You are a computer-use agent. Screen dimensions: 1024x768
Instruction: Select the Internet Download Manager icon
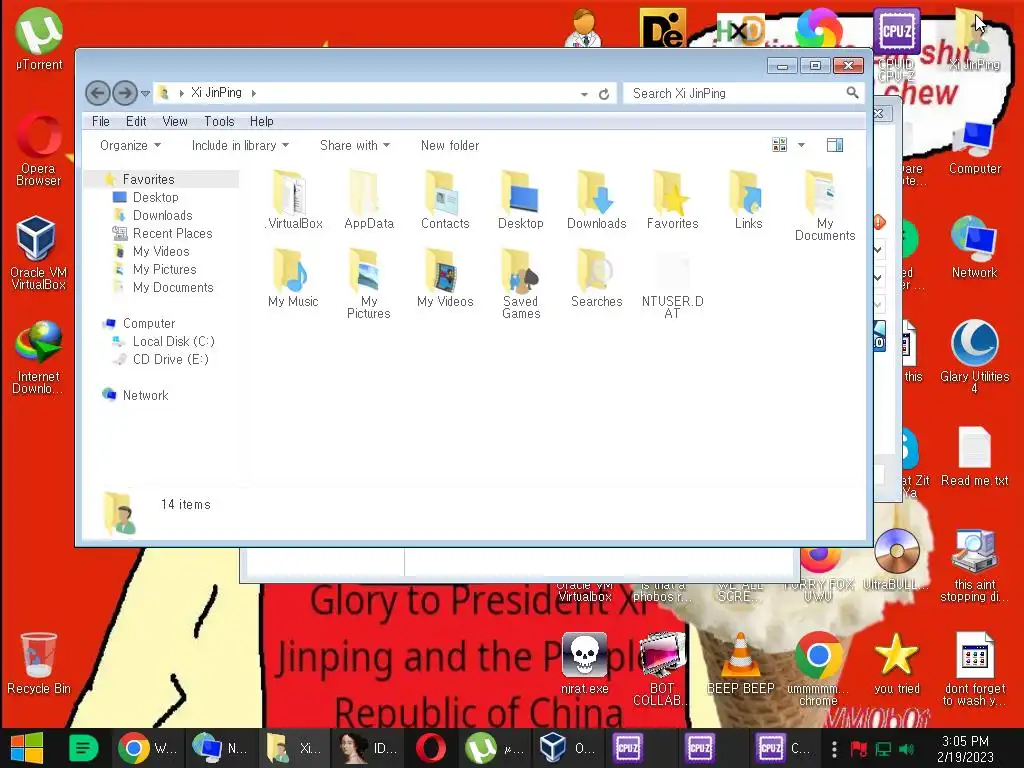click(x=39, y=357)
